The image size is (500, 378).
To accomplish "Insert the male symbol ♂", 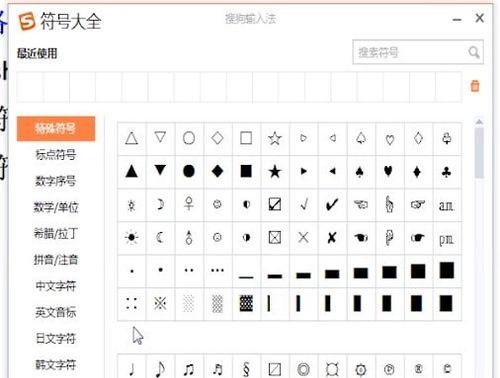I will [x=189, y=238].
